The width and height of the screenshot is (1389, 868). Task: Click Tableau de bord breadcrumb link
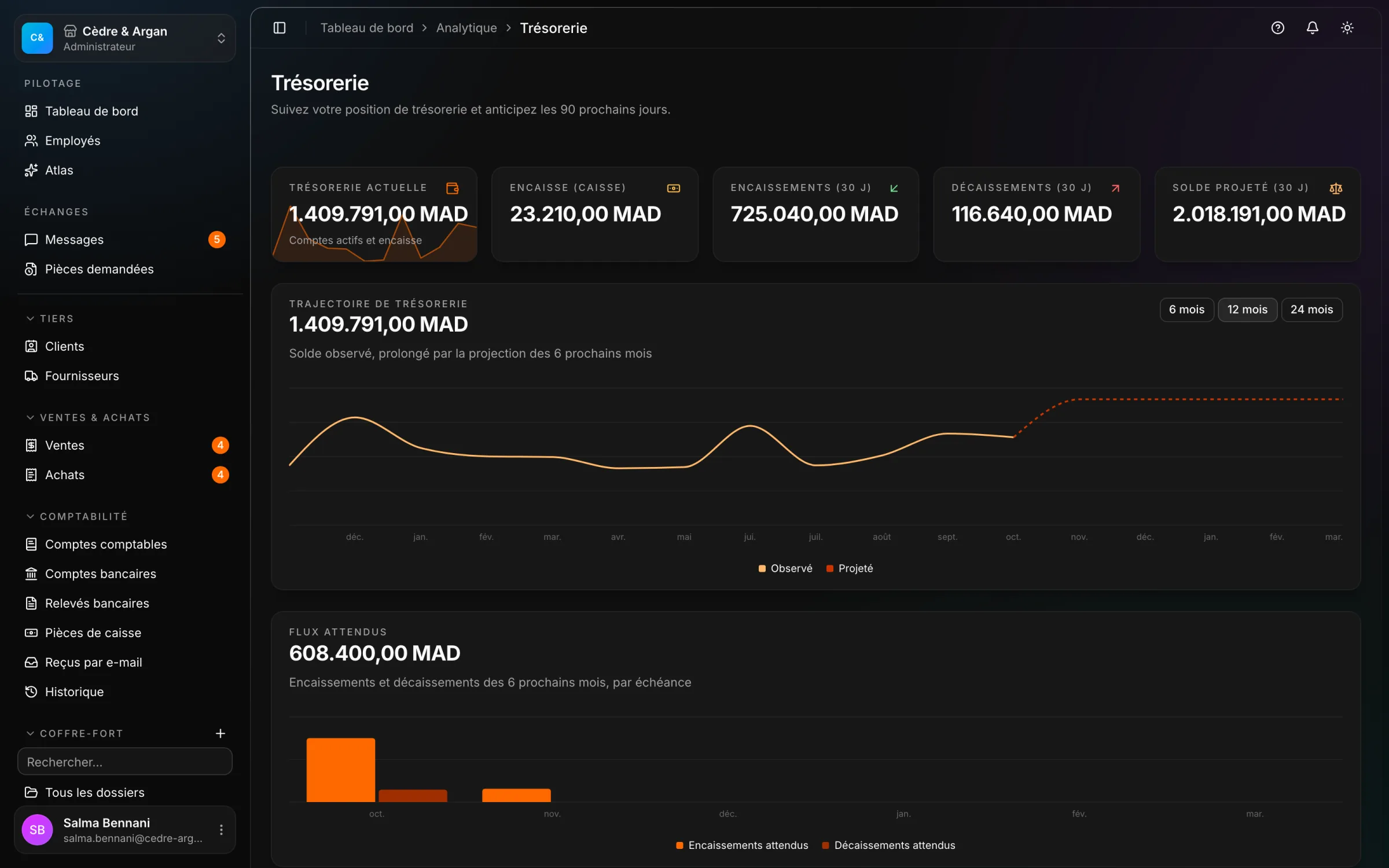367,28
